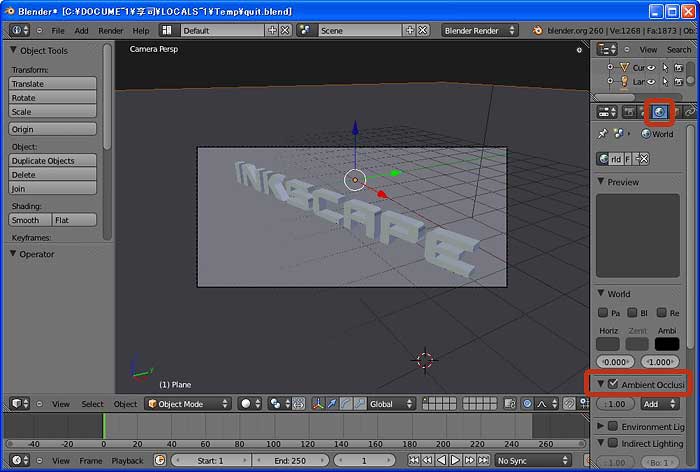The image size is (700, 472).
Task: Select the scale manipulator icon
Action: (359, 404)
